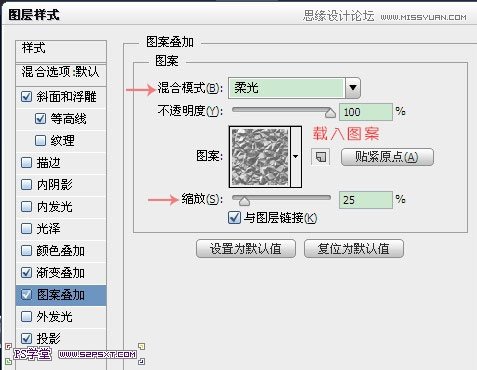Enable 光泽 checkbox
Screen dimensions: 477x370
[x=26, y=228]
